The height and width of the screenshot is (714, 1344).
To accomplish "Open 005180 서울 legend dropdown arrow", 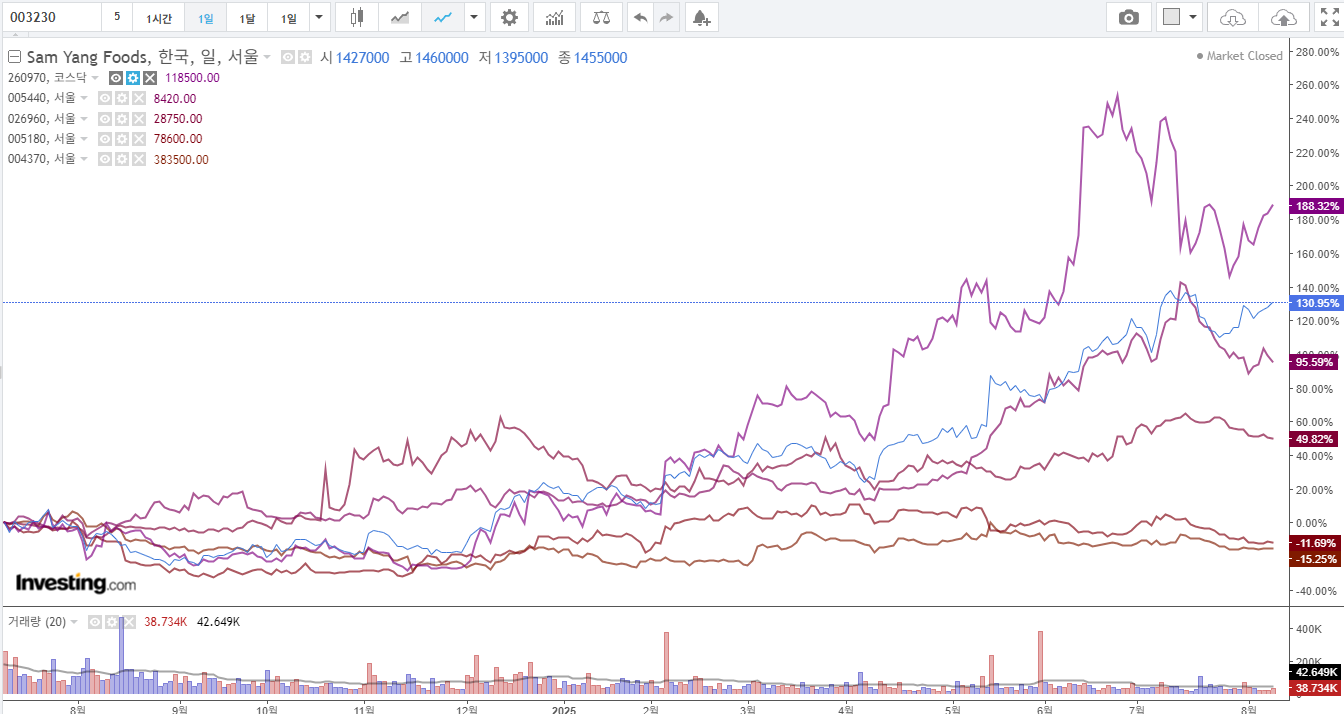I will [84, 139].
